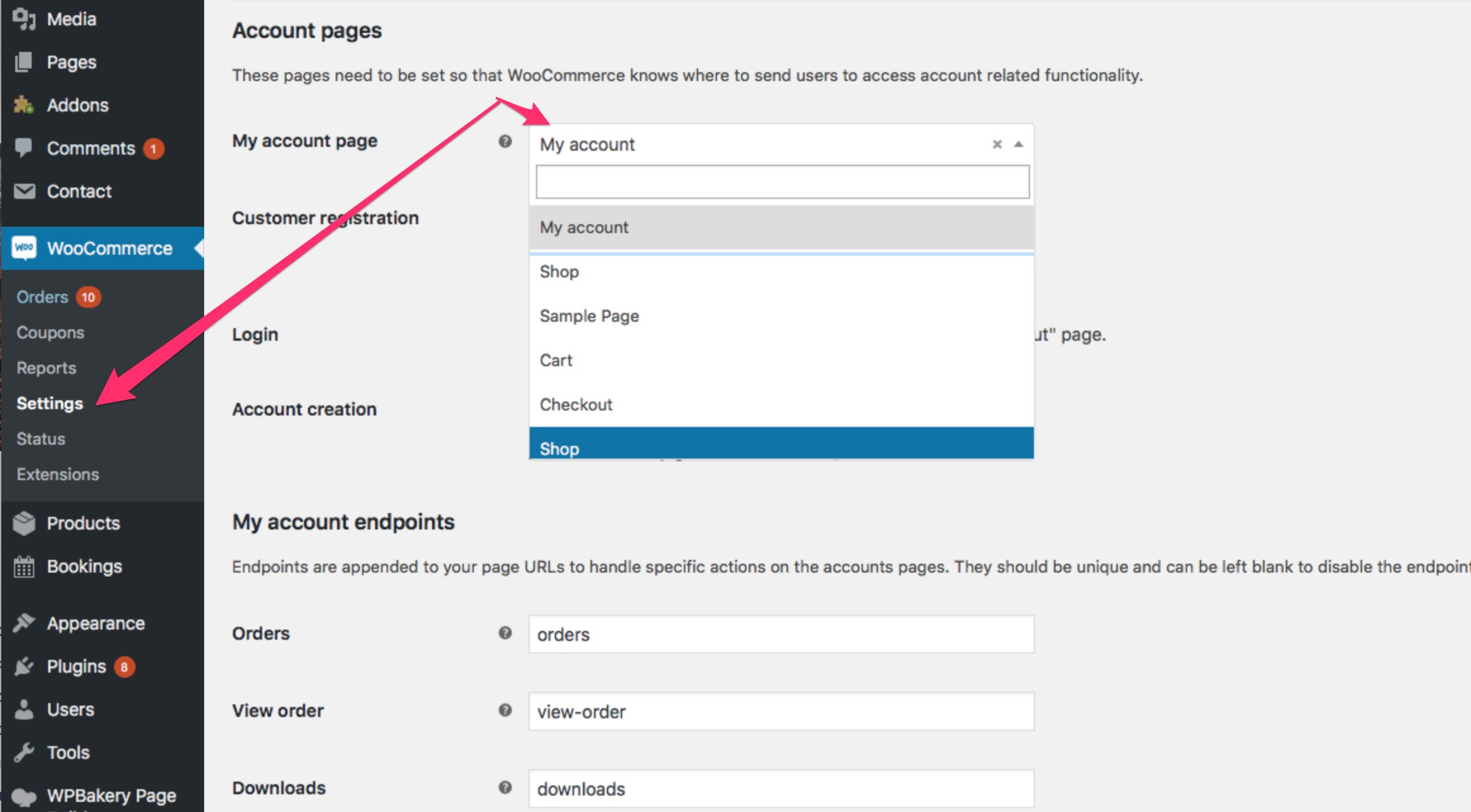Click Plugins update badge 8
Image resolution: width=1471 pixels, height=812 pixels.
point(124,667)
